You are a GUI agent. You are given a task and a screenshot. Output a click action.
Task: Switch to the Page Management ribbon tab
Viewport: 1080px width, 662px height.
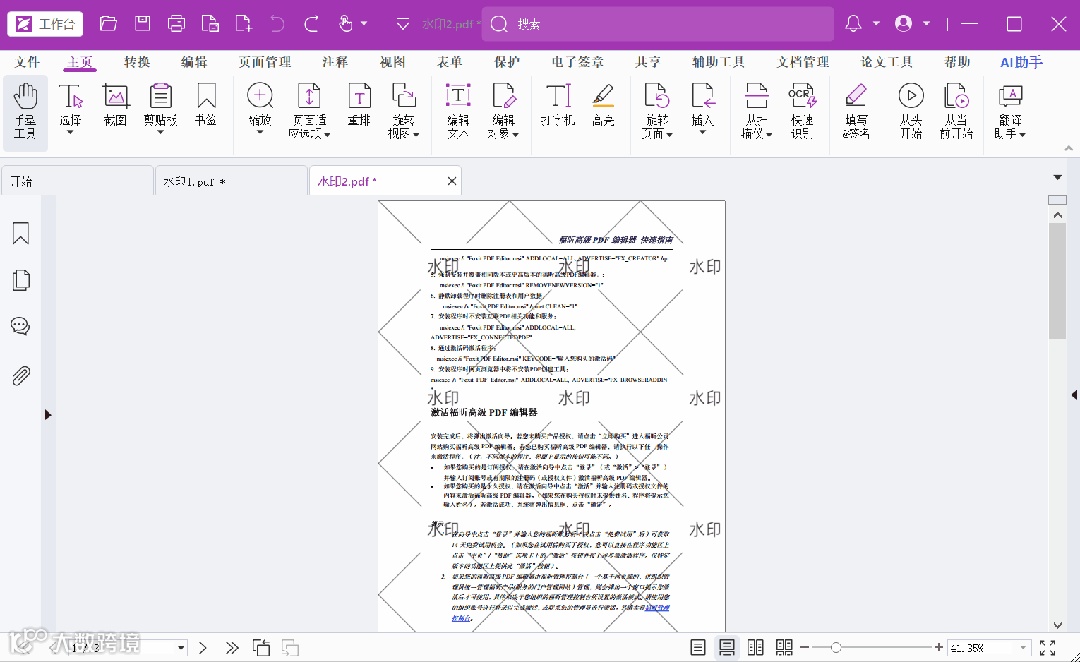(265, 62)
